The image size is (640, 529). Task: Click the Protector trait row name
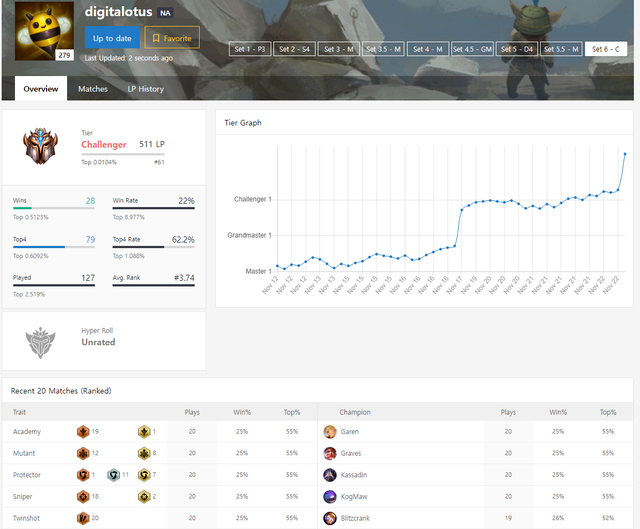27,475
